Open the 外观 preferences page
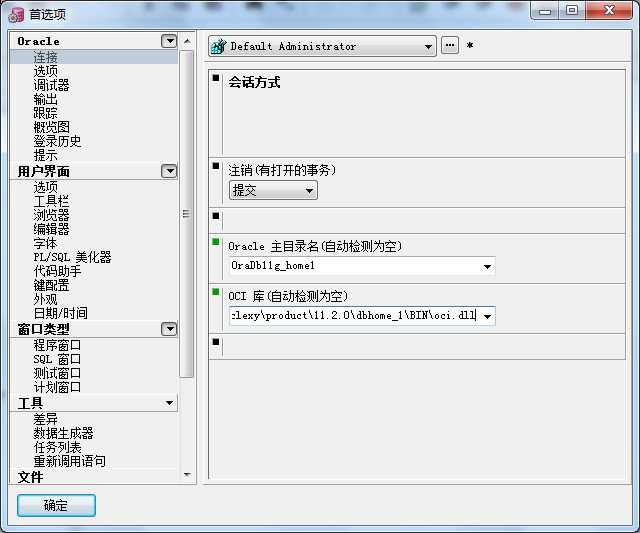Viewport: 640px width, 533px height. (x=45, y=299)
